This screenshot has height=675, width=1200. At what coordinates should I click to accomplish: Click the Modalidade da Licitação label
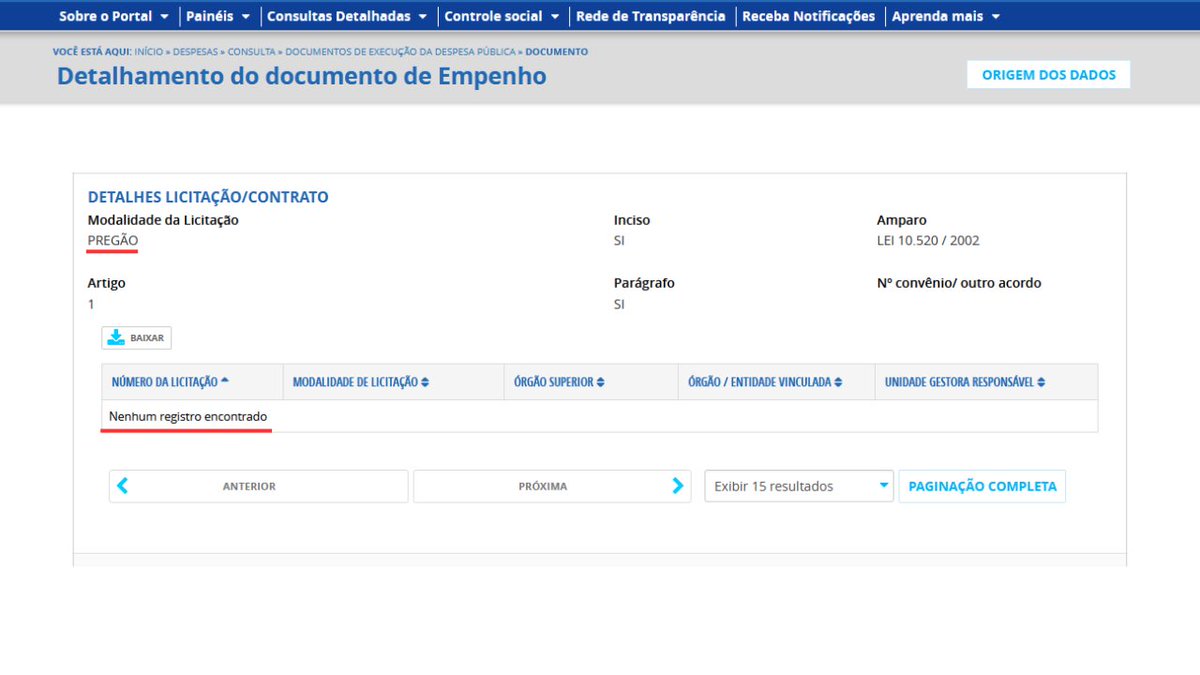(163, 220)
